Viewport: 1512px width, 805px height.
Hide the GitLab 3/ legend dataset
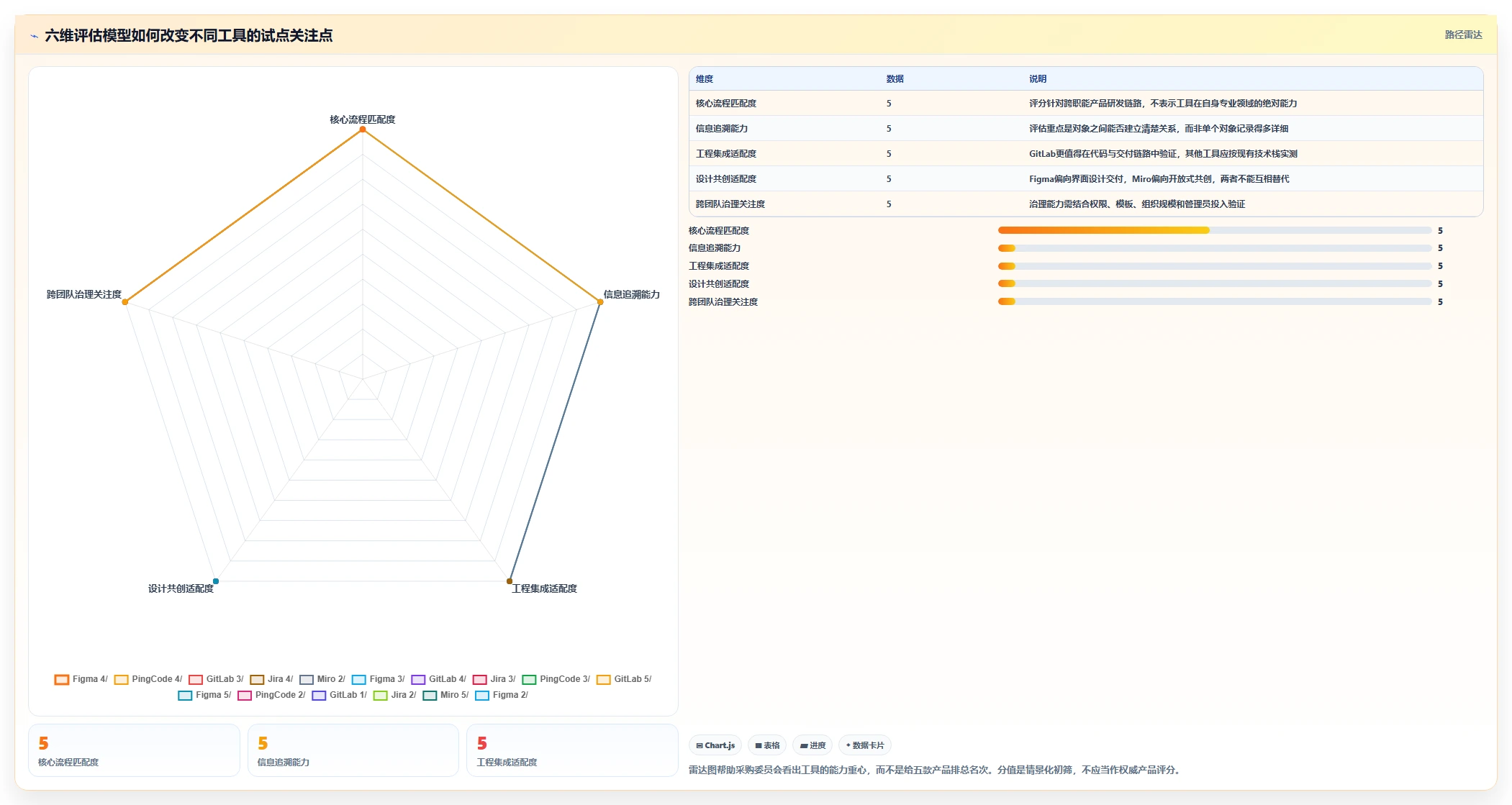pos(216,679)
